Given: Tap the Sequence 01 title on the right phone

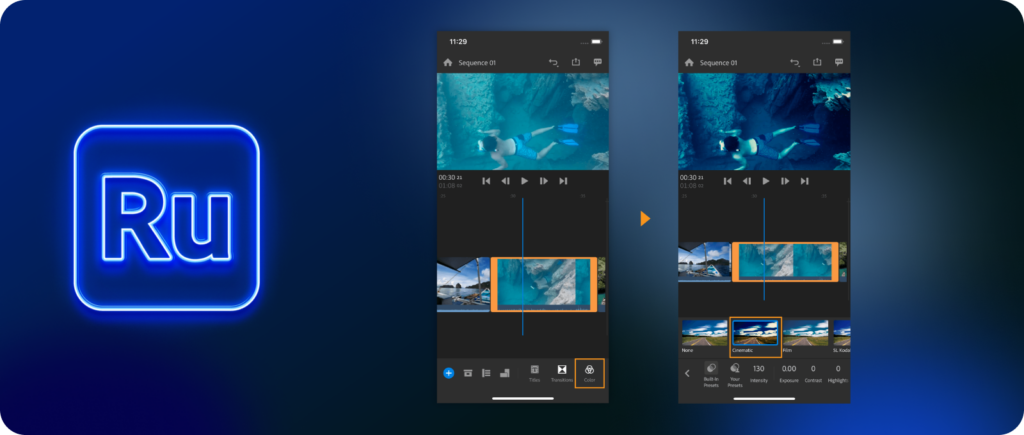Looking at the screenshot, I should coord(718,63).
